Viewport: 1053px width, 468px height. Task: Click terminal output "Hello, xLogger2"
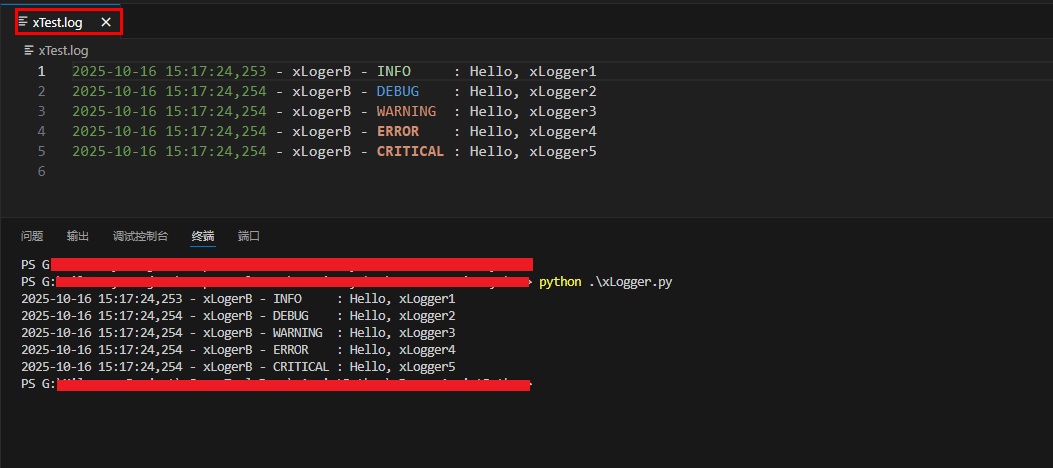pyautogui.click(x=402, y=316)
